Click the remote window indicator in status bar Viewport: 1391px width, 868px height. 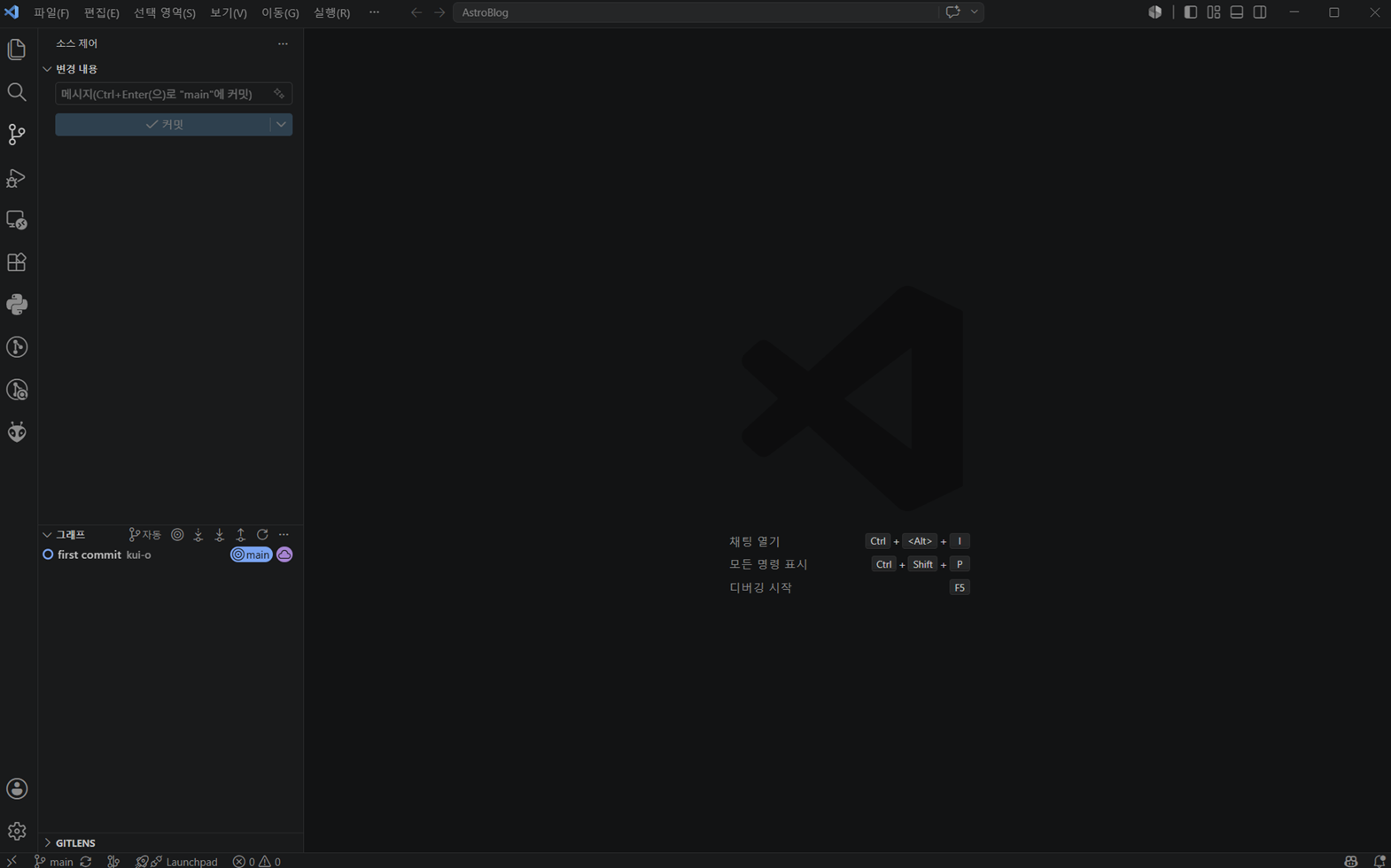click(12, 861)
